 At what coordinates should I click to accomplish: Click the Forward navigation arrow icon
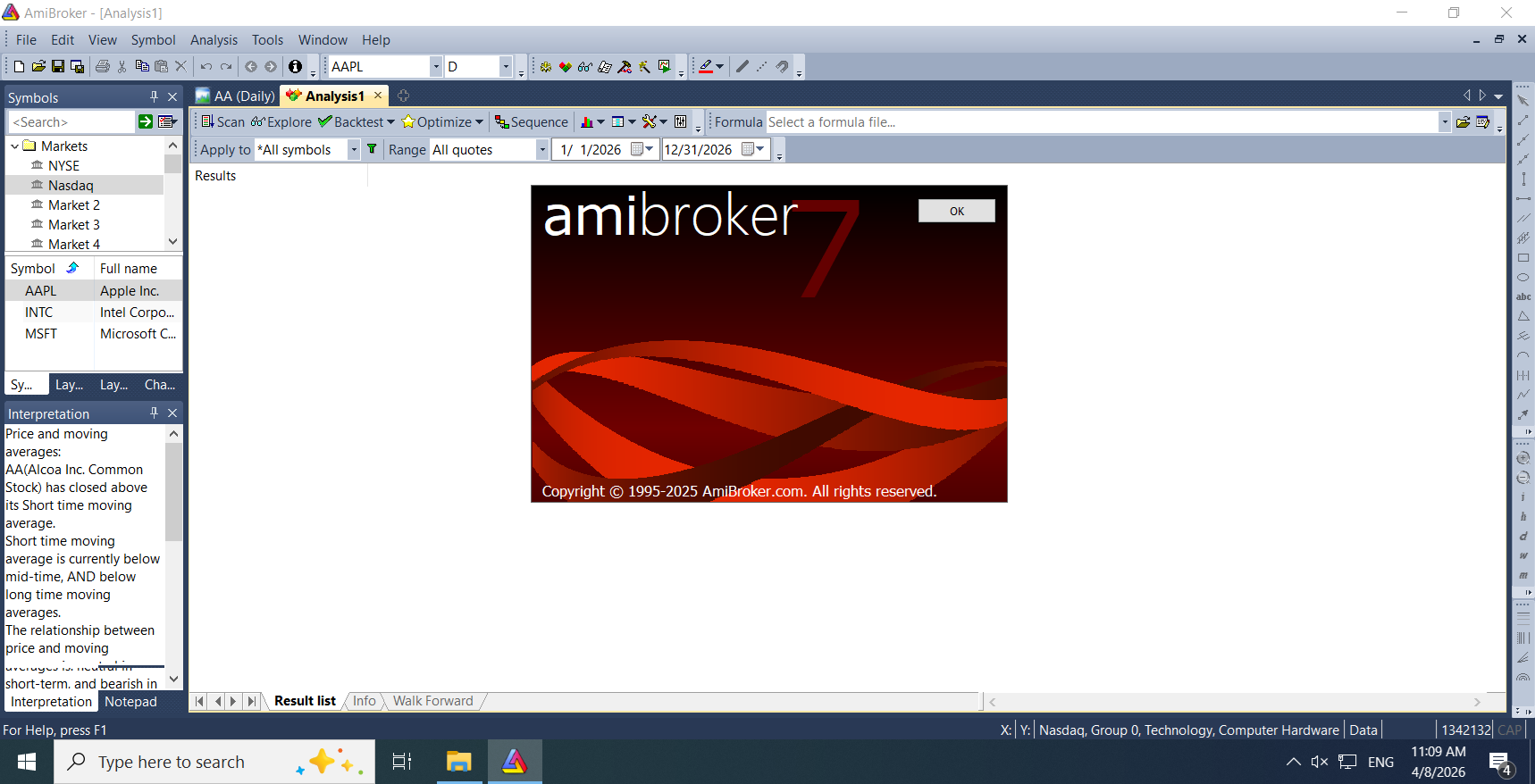tap(271, 66)
